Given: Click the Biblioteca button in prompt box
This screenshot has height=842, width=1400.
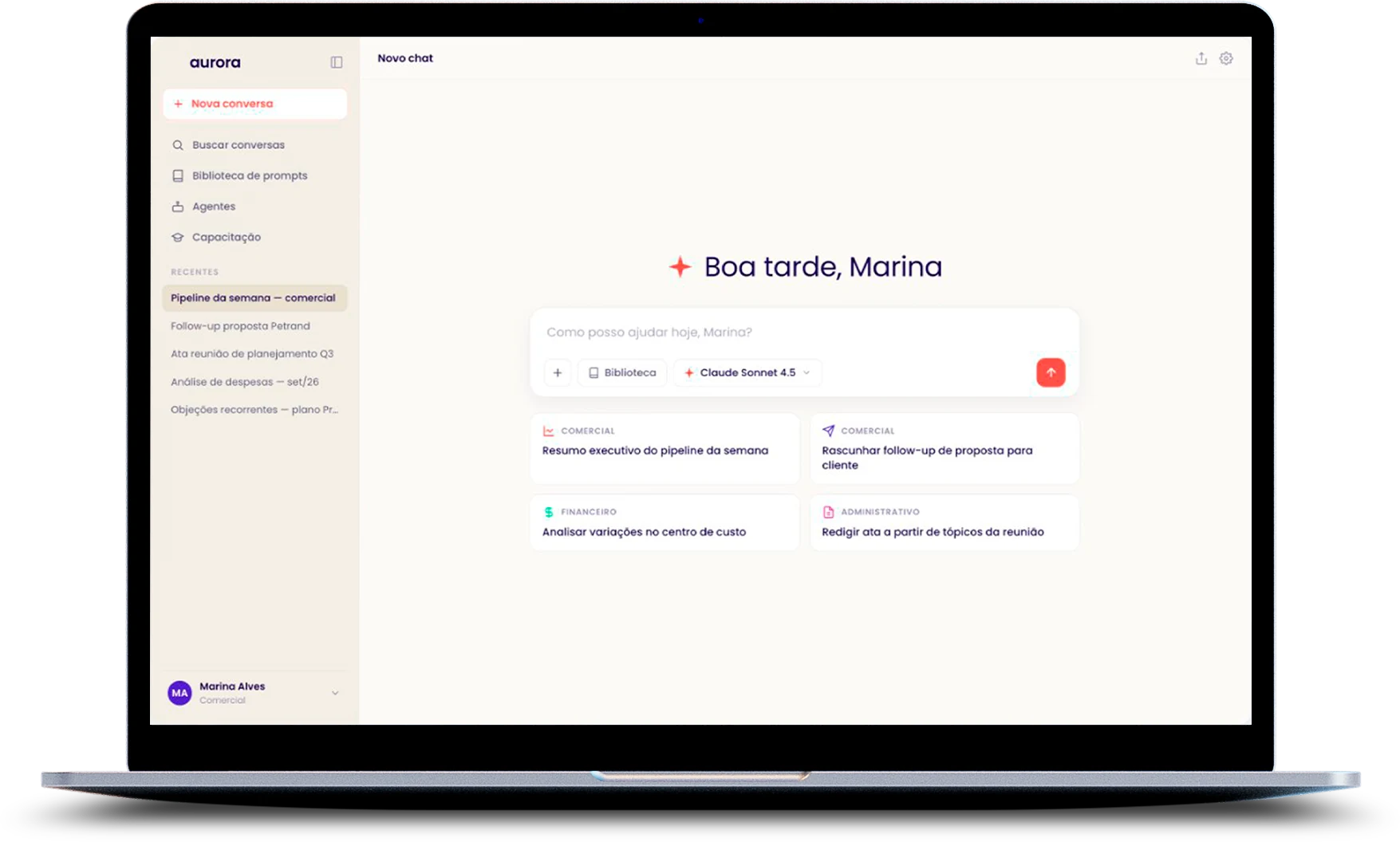Looking at the screenshot, I should coord(622,372).
